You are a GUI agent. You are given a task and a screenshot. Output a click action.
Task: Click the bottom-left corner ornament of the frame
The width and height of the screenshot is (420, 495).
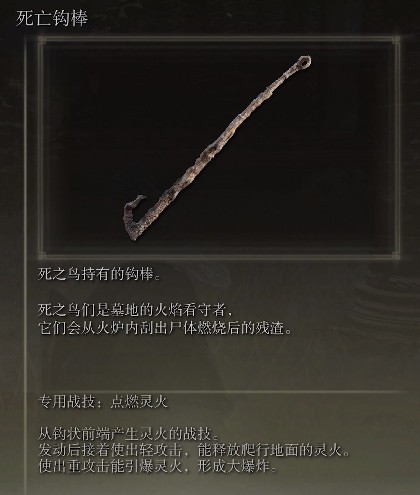42,256
